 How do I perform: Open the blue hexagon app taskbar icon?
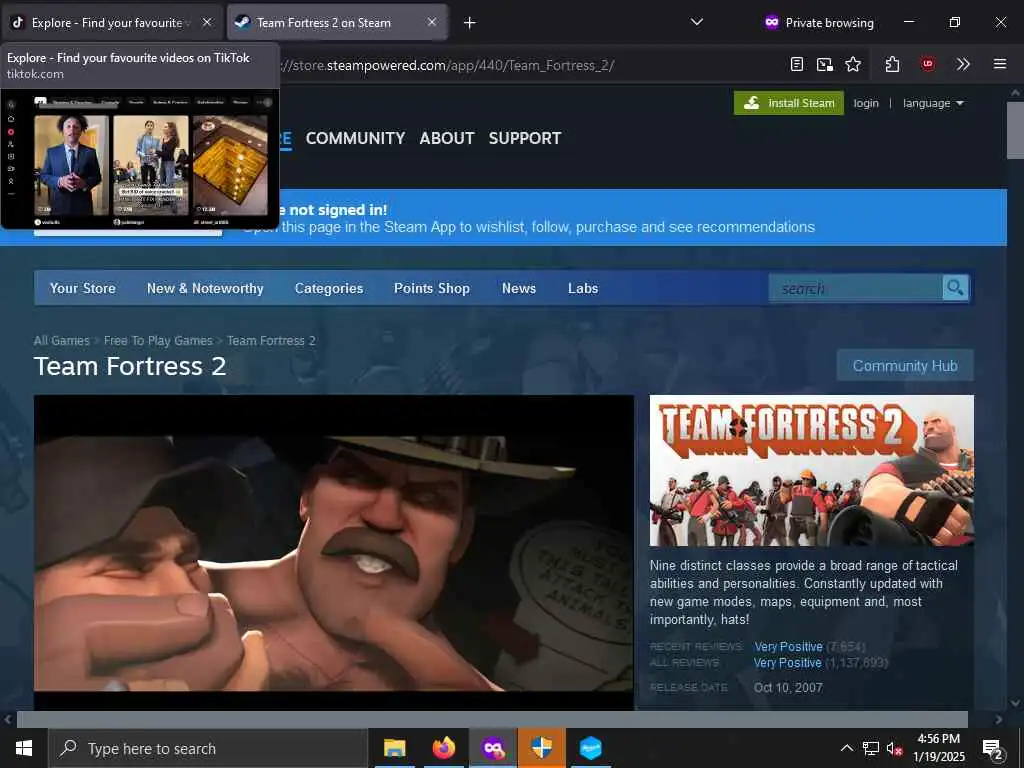coord(590,748)
